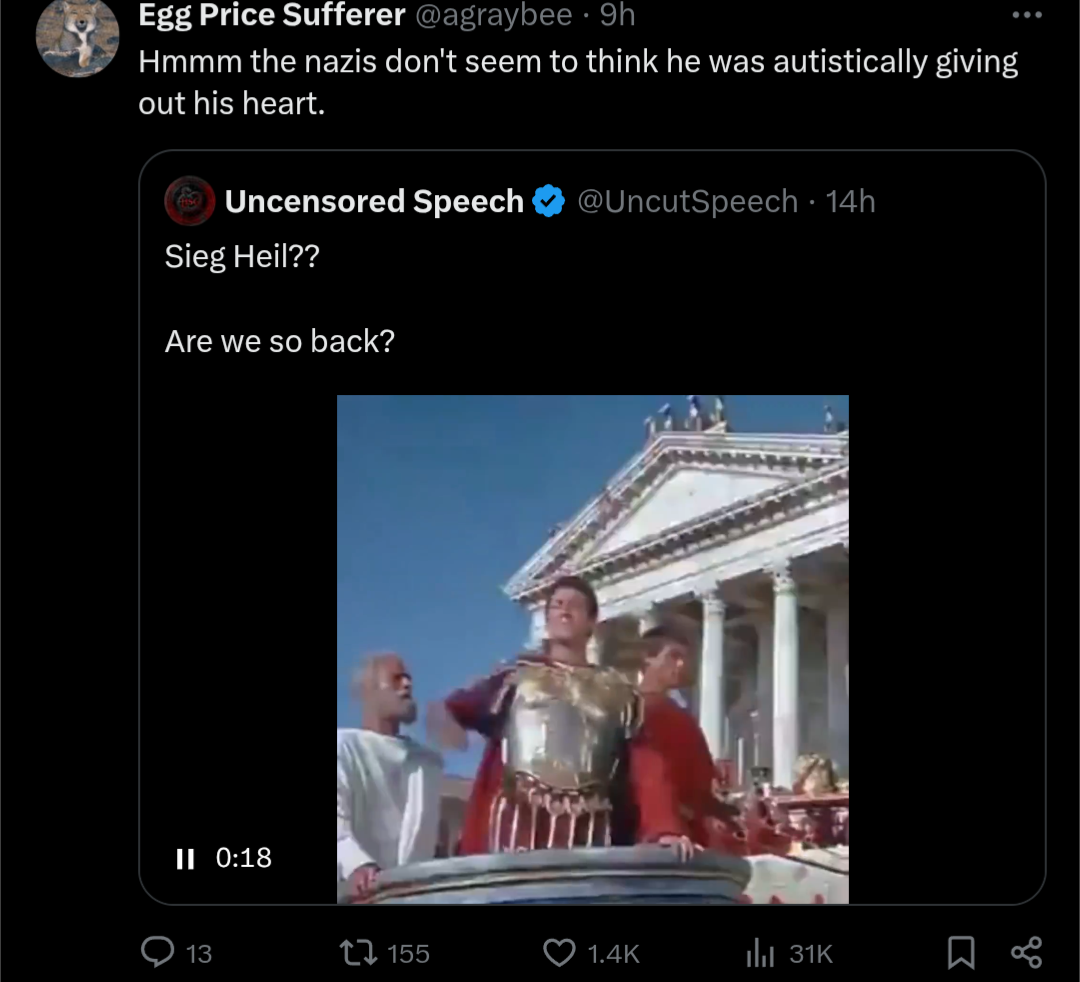The image size is (1080, 982).
Task: Click the Uncensored Speech avatar
Action: [191, 201]
